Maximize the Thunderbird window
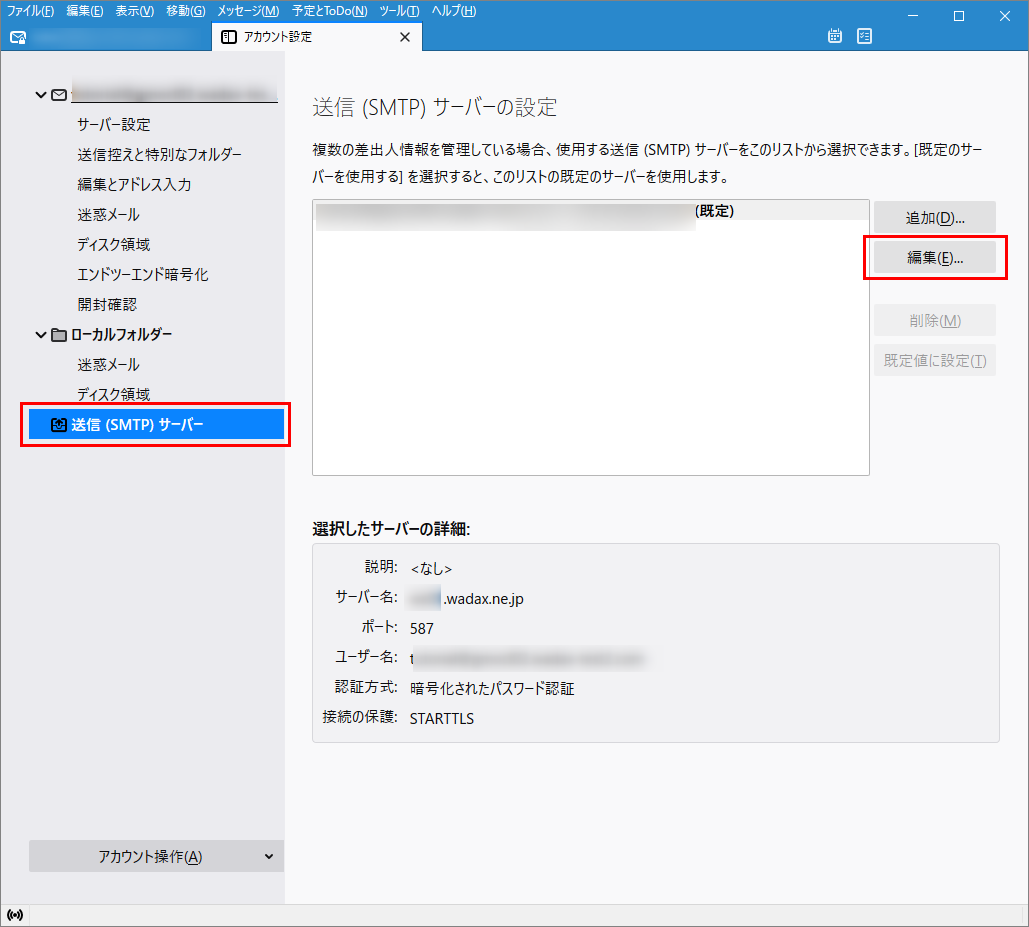The height and width of the screenshot is (927, 1029). click(x=959, y=16)
